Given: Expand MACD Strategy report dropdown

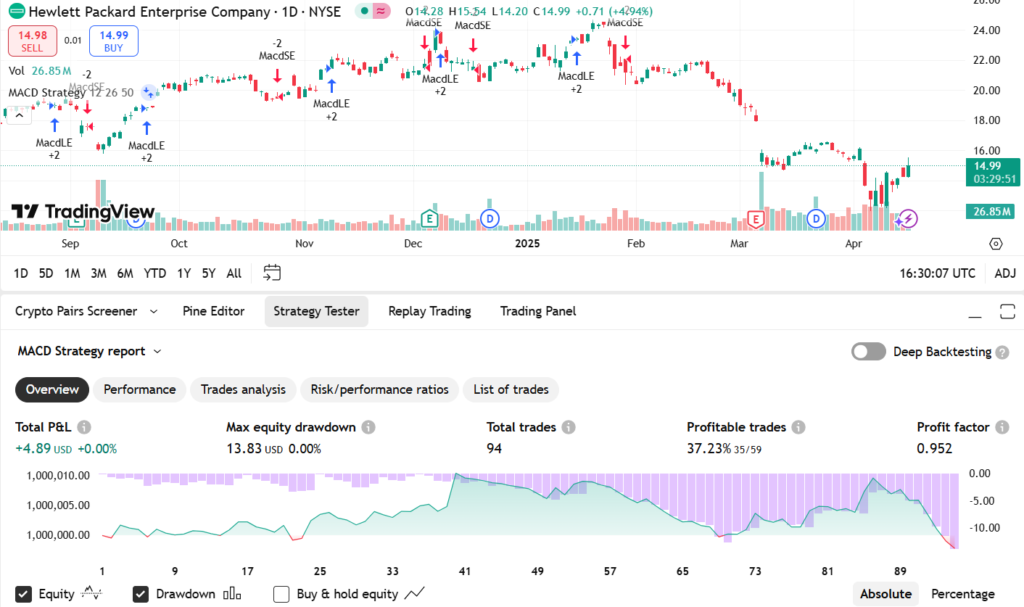Looking at the screenshot, I should point(89,352).
